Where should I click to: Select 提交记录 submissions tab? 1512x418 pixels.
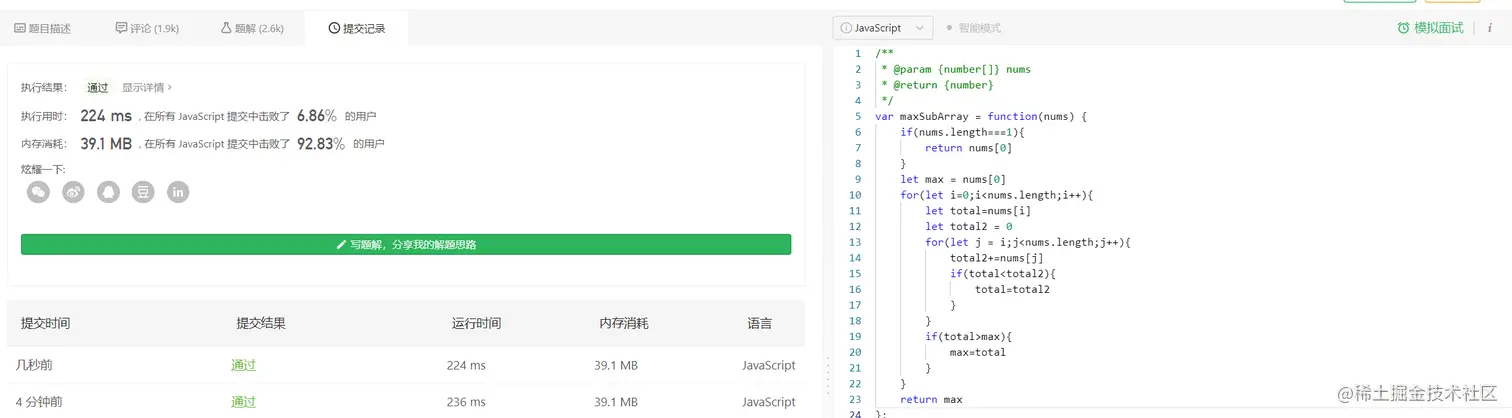click(x=356, y=28)
